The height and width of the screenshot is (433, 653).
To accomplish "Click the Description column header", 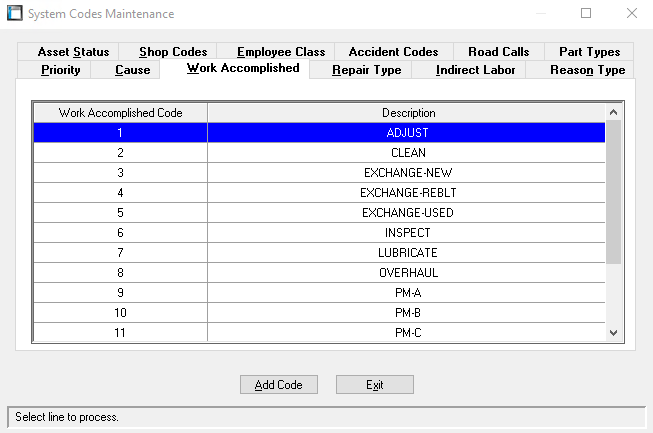I will click(x=408, y=113).
